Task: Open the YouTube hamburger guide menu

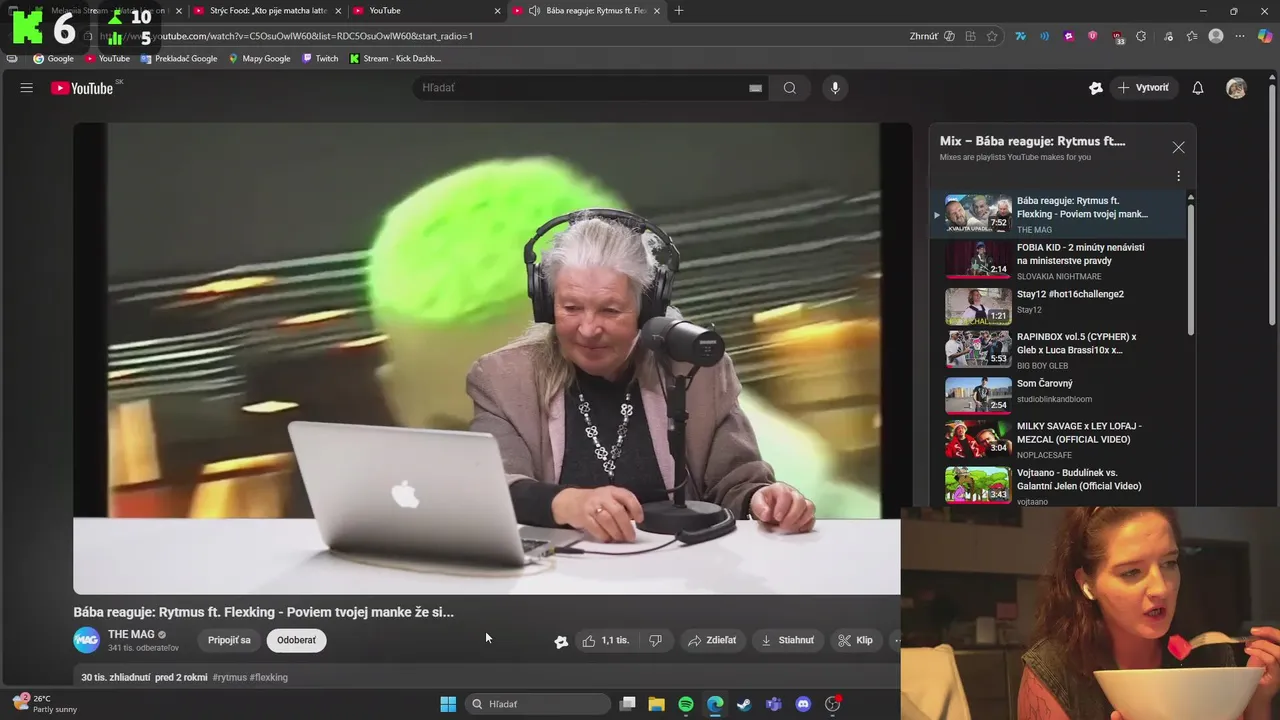Action: [27, 88]
